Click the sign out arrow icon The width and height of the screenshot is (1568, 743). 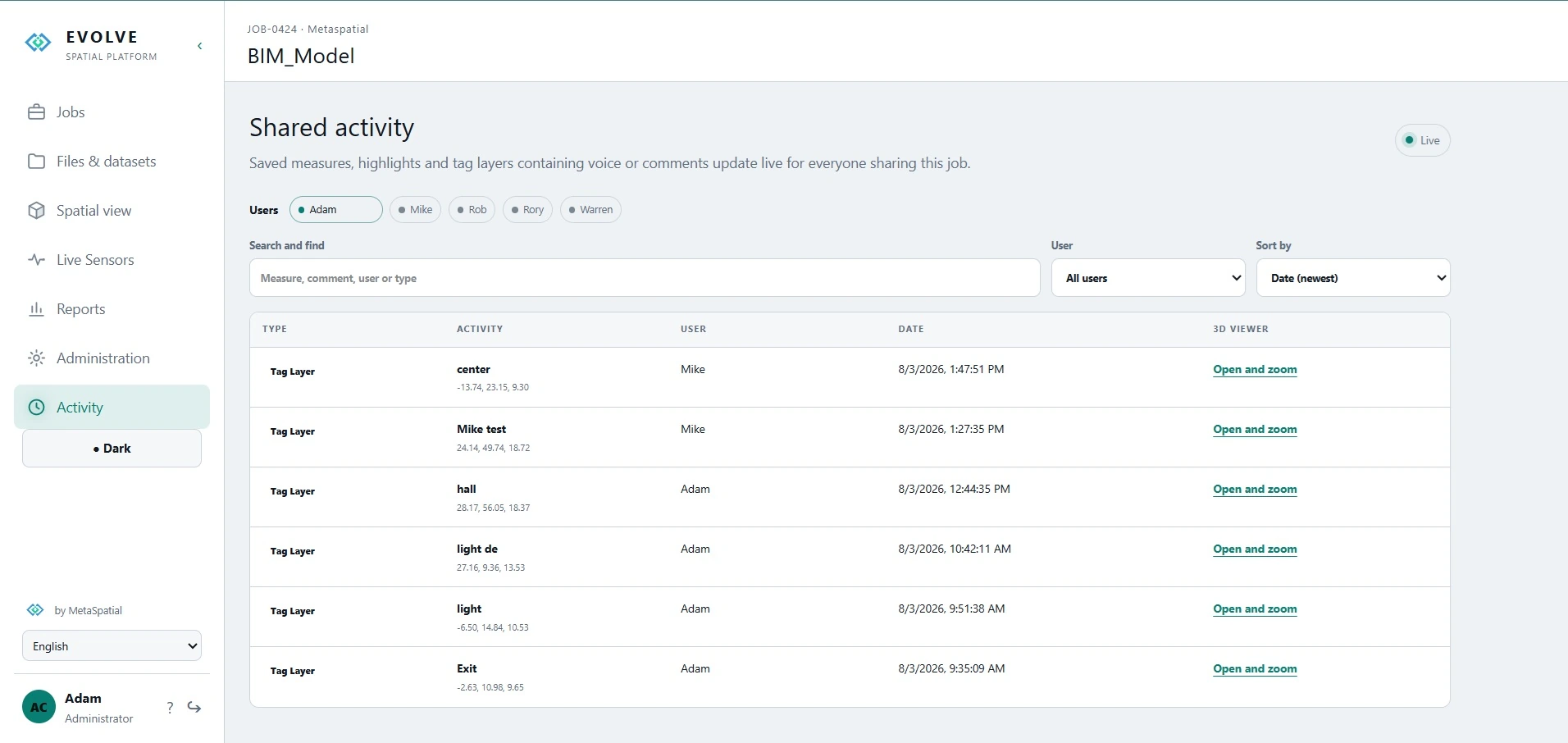(194, 707)
